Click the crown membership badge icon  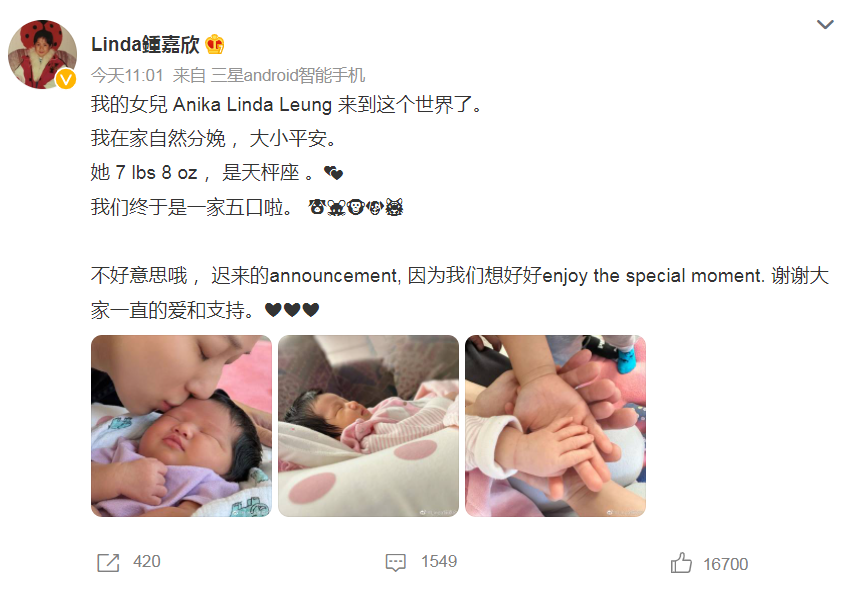tap(215, 44)
